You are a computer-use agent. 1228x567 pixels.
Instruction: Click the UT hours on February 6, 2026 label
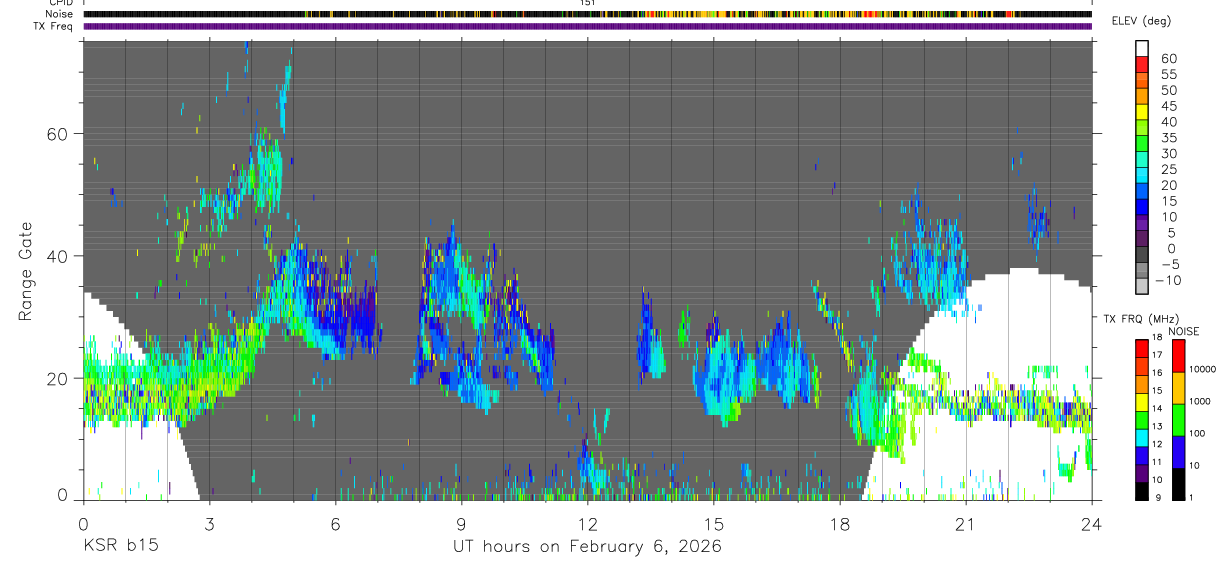[x=587, y=546]
